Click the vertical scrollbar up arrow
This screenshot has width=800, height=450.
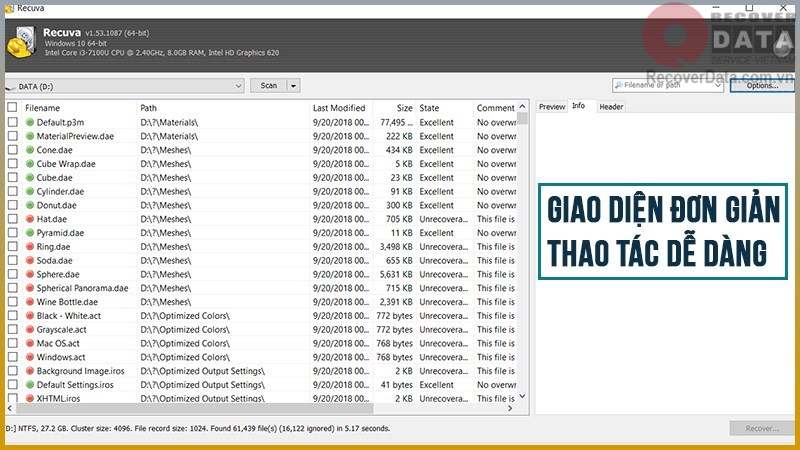tap(522, 107)
